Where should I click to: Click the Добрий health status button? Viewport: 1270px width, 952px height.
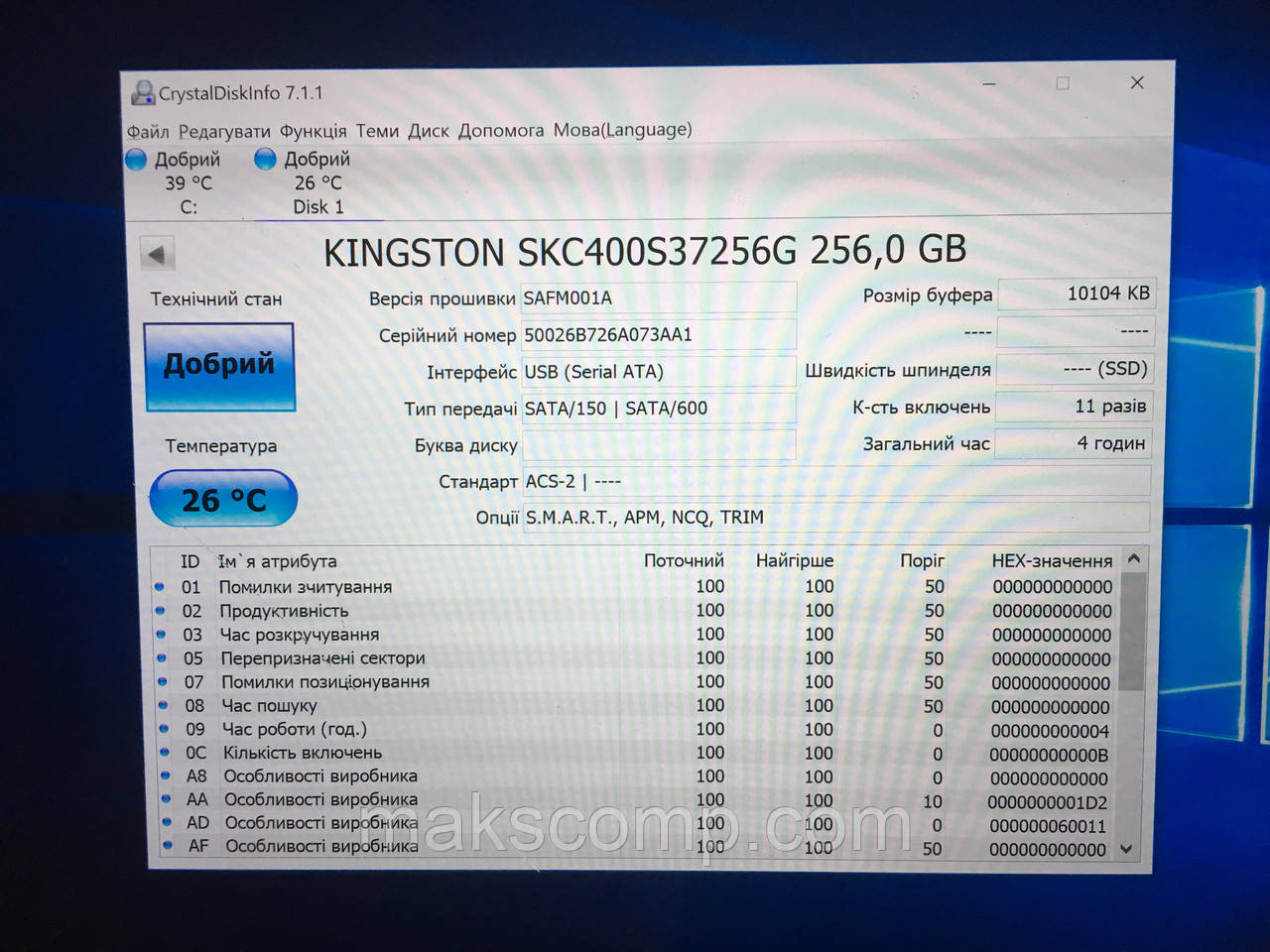[x=219, y=366]
